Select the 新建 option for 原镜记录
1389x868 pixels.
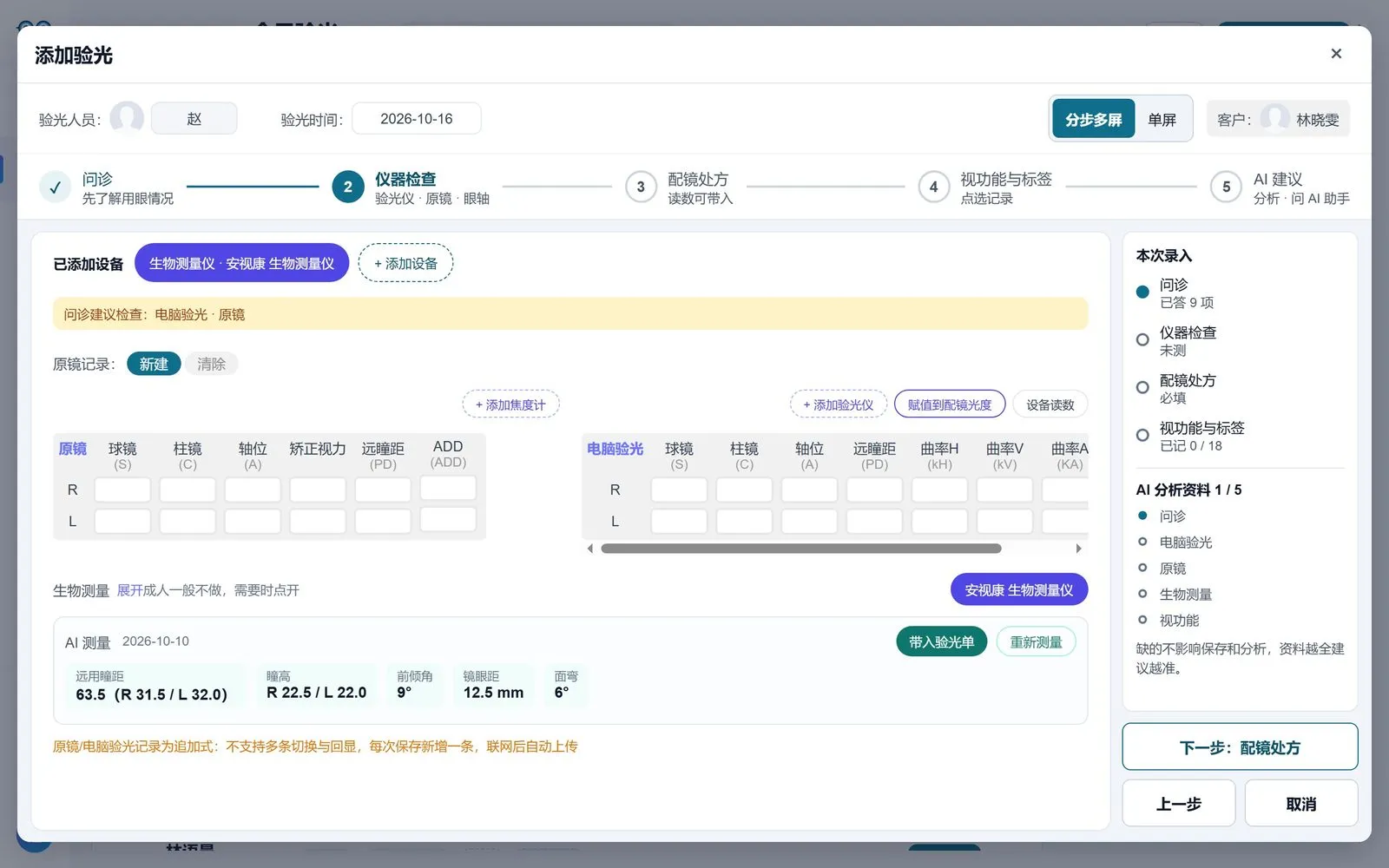tap(154, 364)
